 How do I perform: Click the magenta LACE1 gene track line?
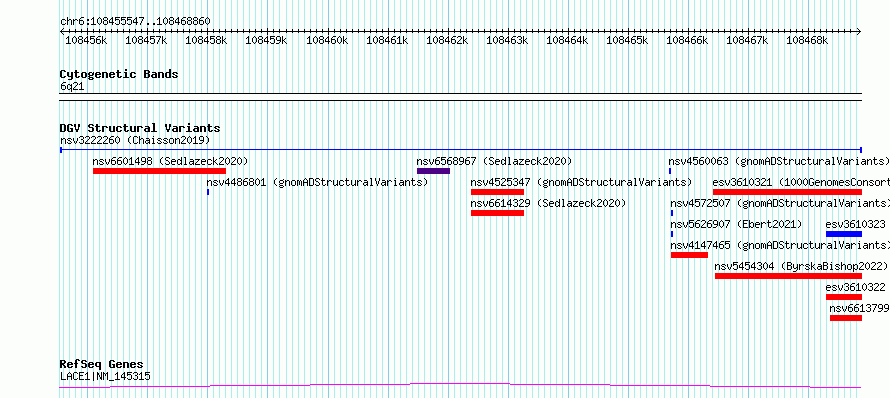[460, 386]
